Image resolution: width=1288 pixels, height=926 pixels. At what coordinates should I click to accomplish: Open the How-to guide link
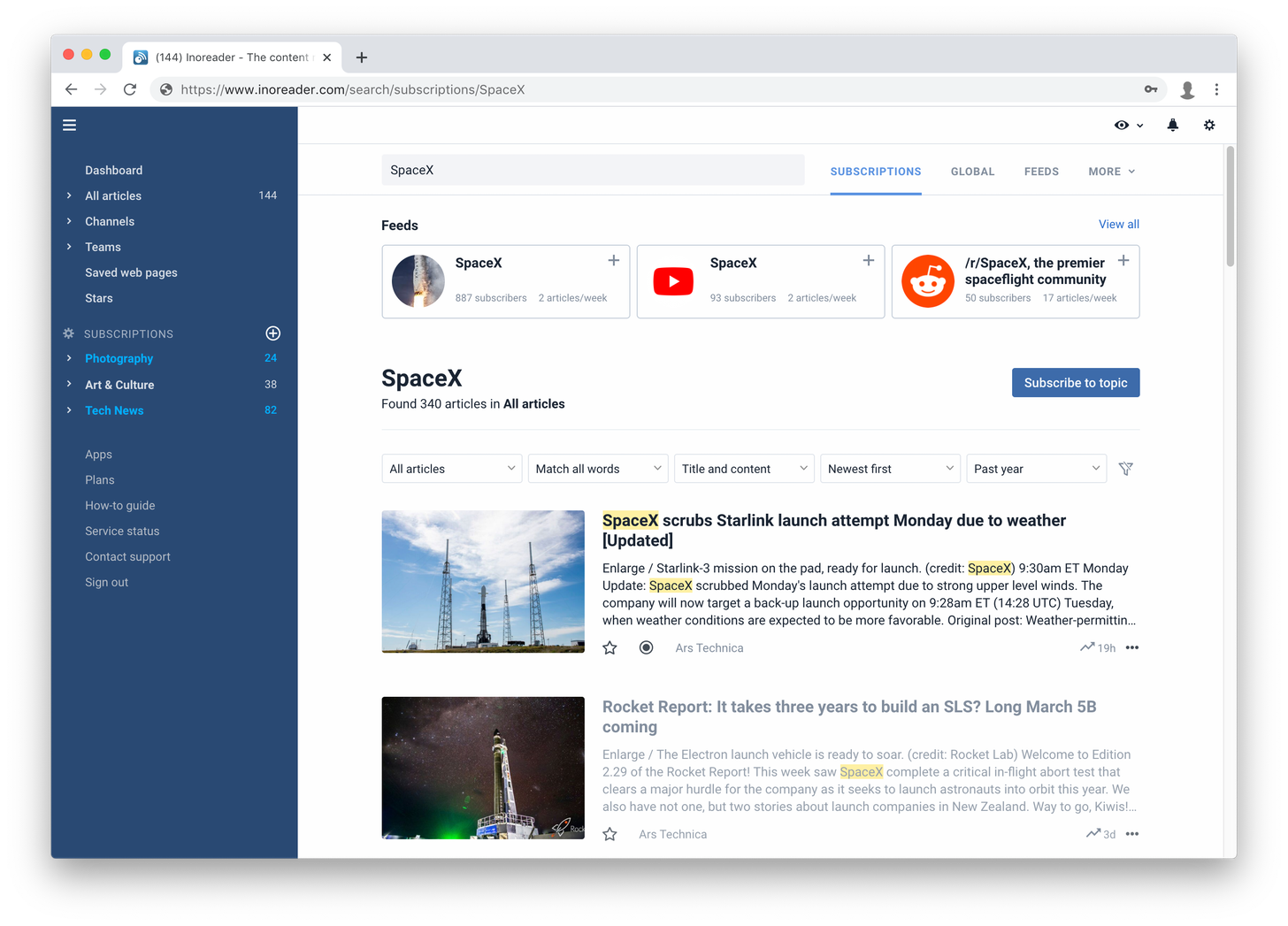coord(120,505)
